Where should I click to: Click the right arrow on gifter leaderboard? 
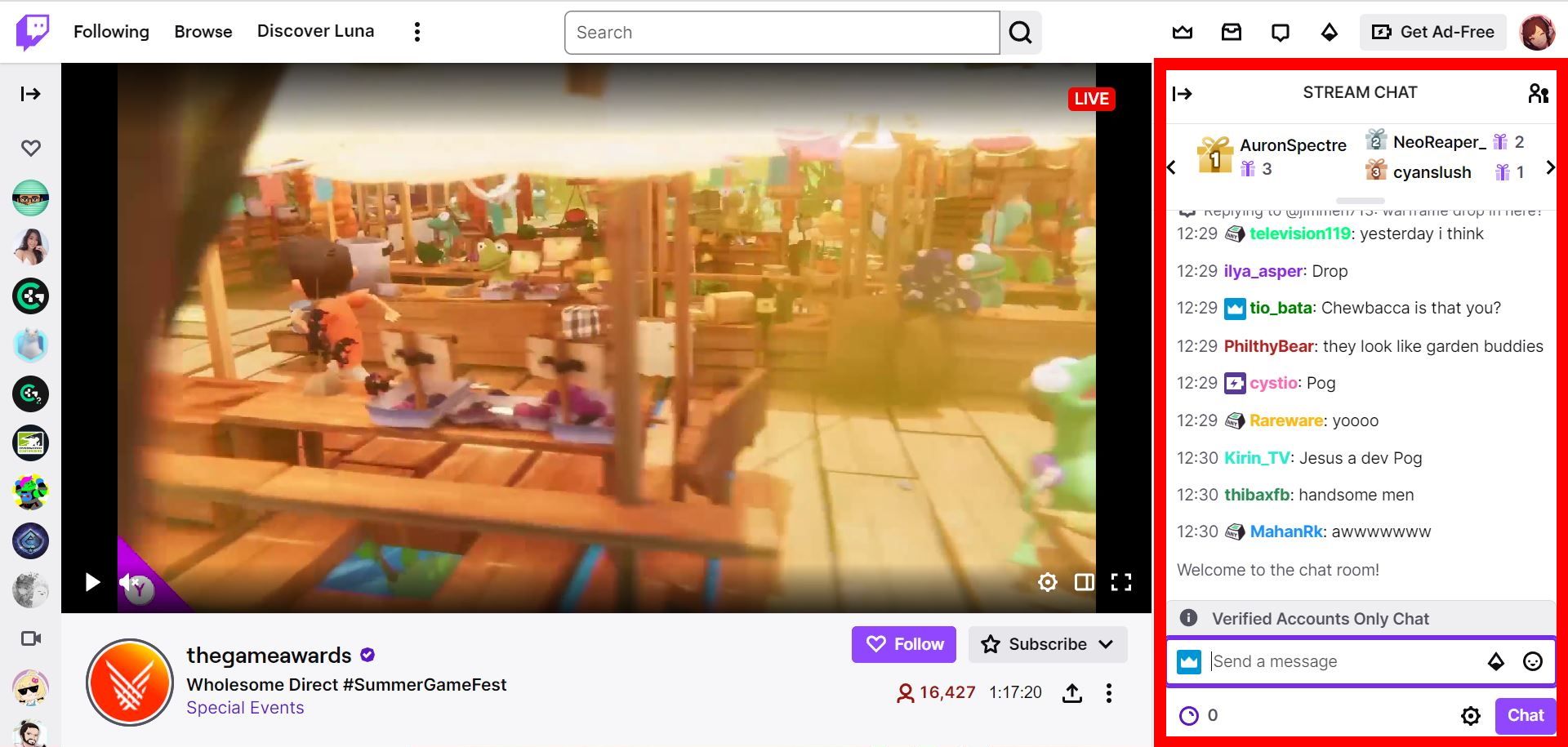click(x=1550, y=168)
